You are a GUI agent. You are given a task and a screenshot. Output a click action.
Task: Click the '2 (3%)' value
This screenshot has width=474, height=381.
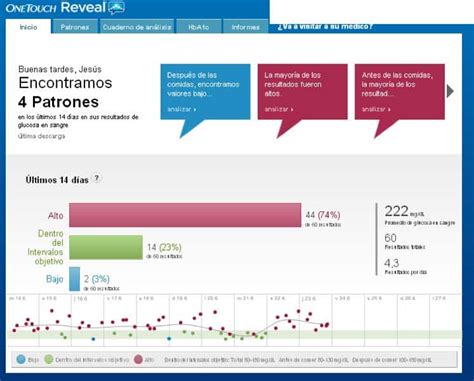click(x=97, y=279)
